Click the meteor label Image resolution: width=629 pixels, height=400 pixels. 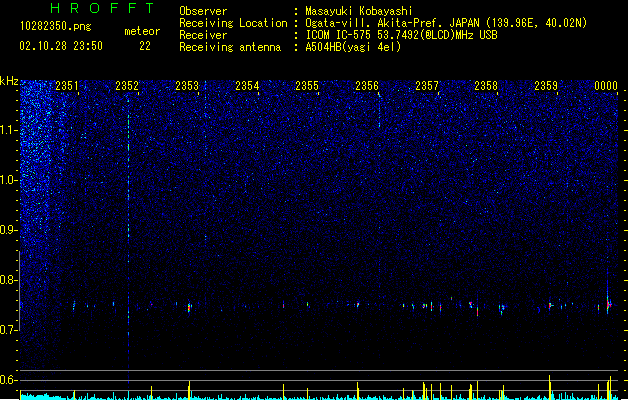pos(142,31)
